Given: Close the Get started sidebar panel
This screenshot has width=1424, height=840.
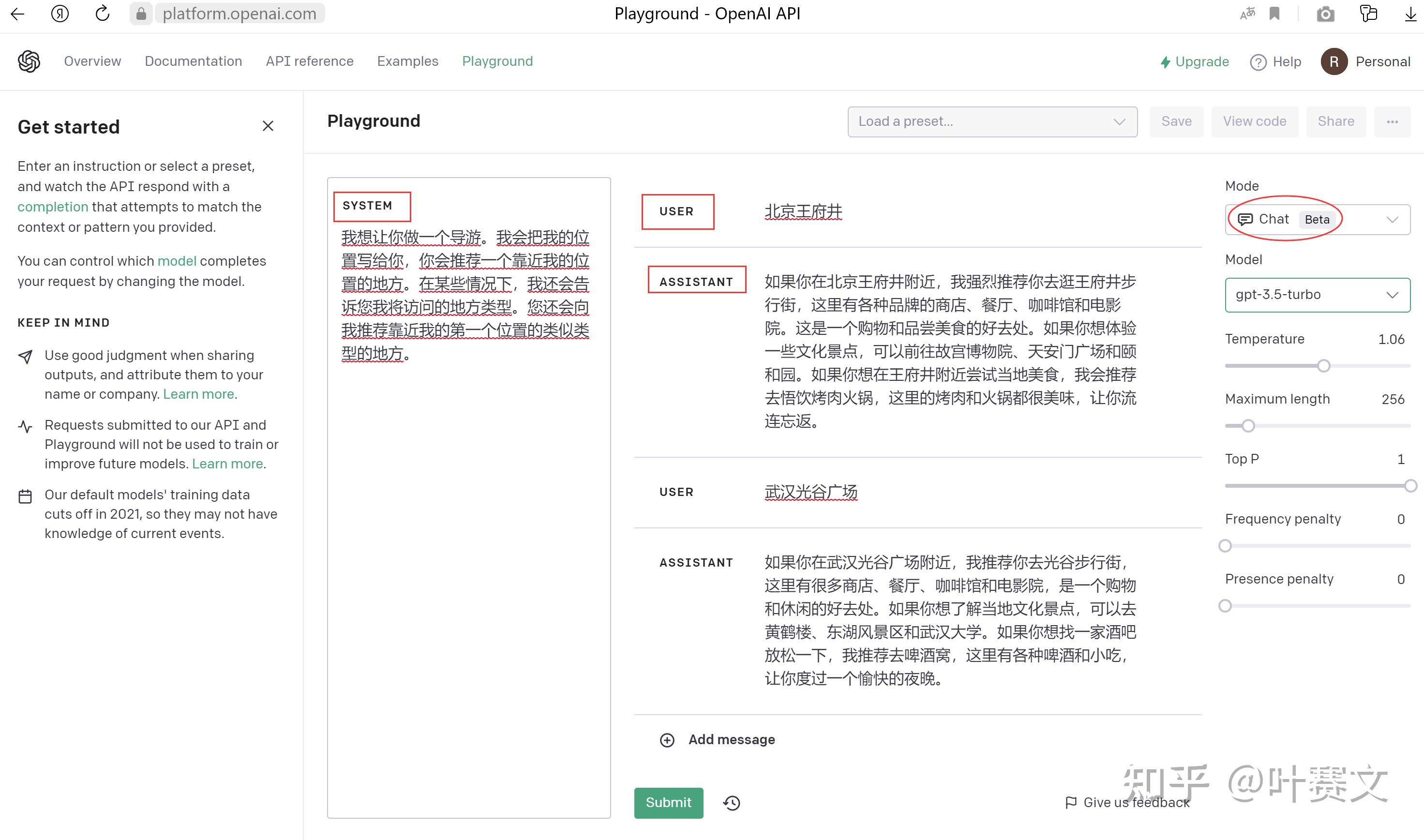Looking at the screenshot, I should 268,126.
